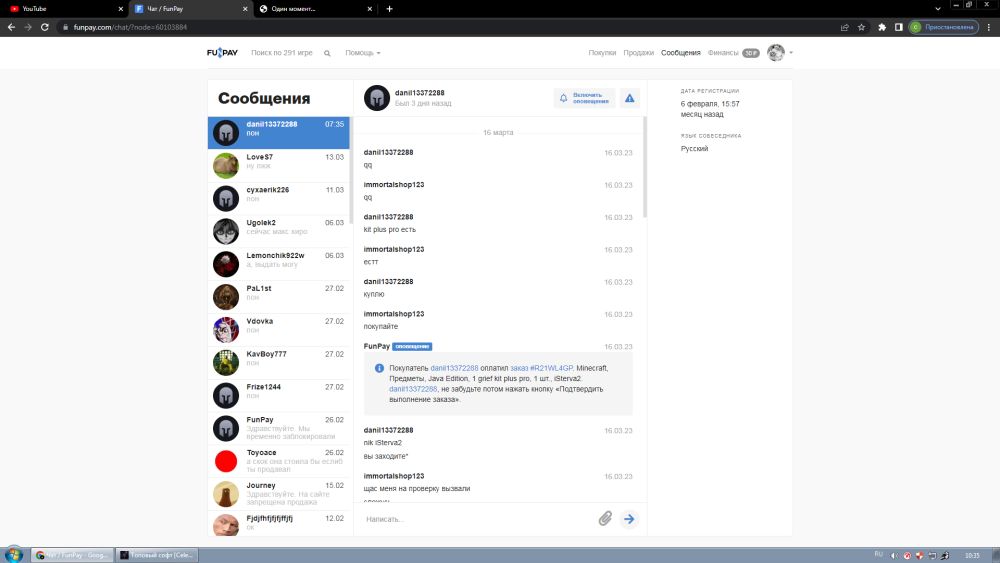
Task: Open the Покупки page
Action: pos(602,53)
